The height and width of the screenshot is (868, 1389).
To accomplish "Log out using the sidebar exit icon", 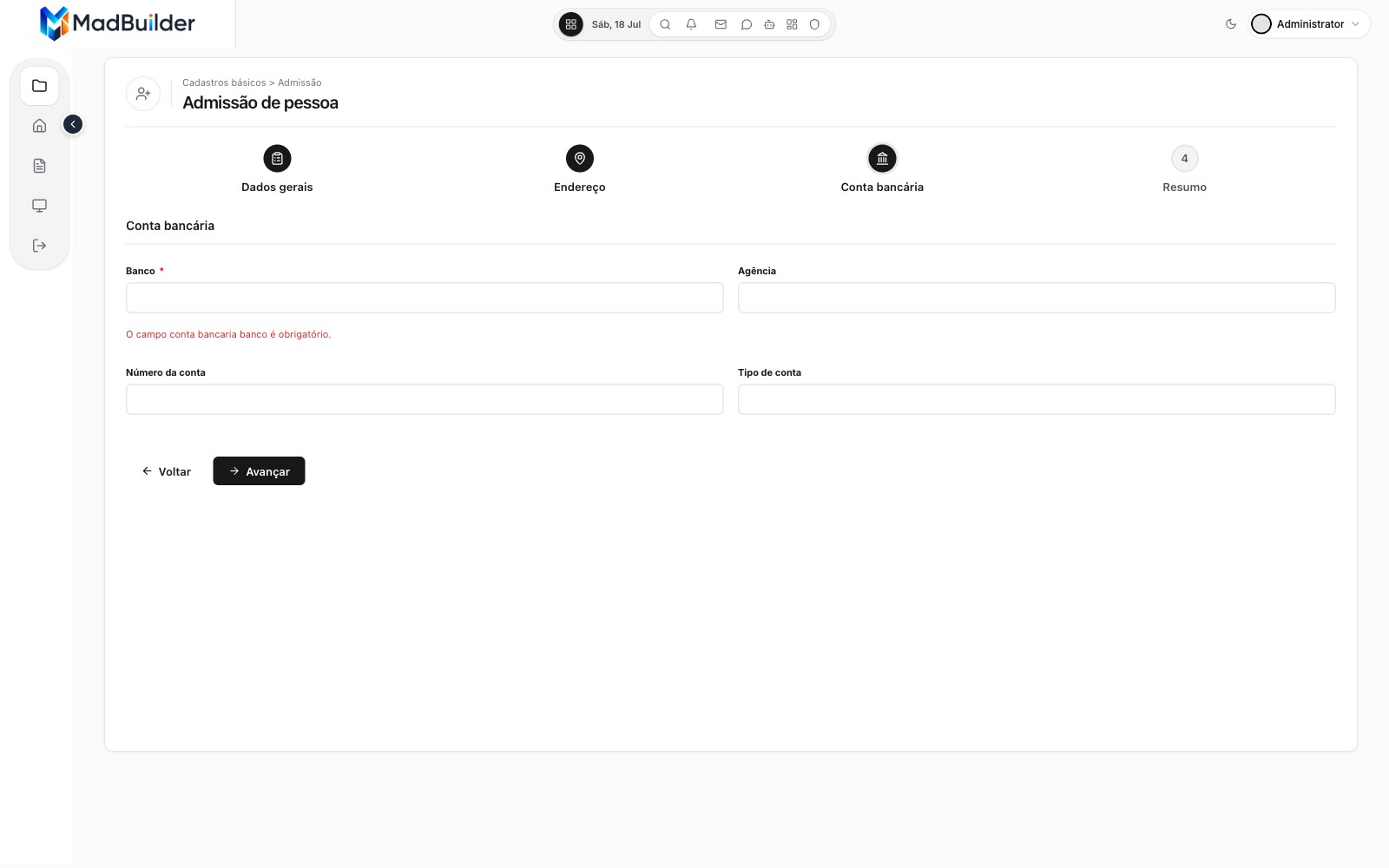I will coord(39,246).
